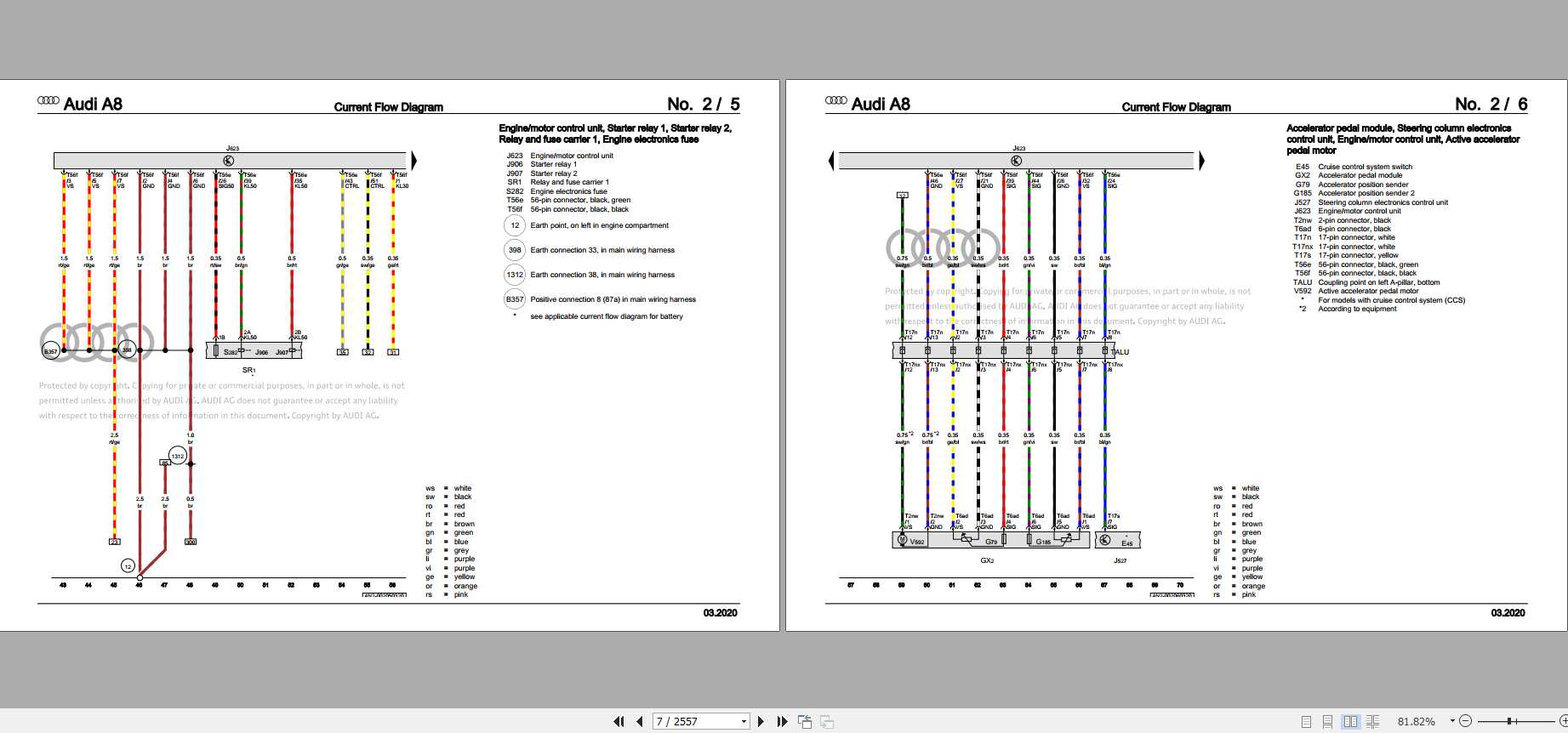This screenshot has height=733, width=1568.
Task: Click legend row 'SR1 Relay and fuse carrier 1'
Action: click(558, 182)
